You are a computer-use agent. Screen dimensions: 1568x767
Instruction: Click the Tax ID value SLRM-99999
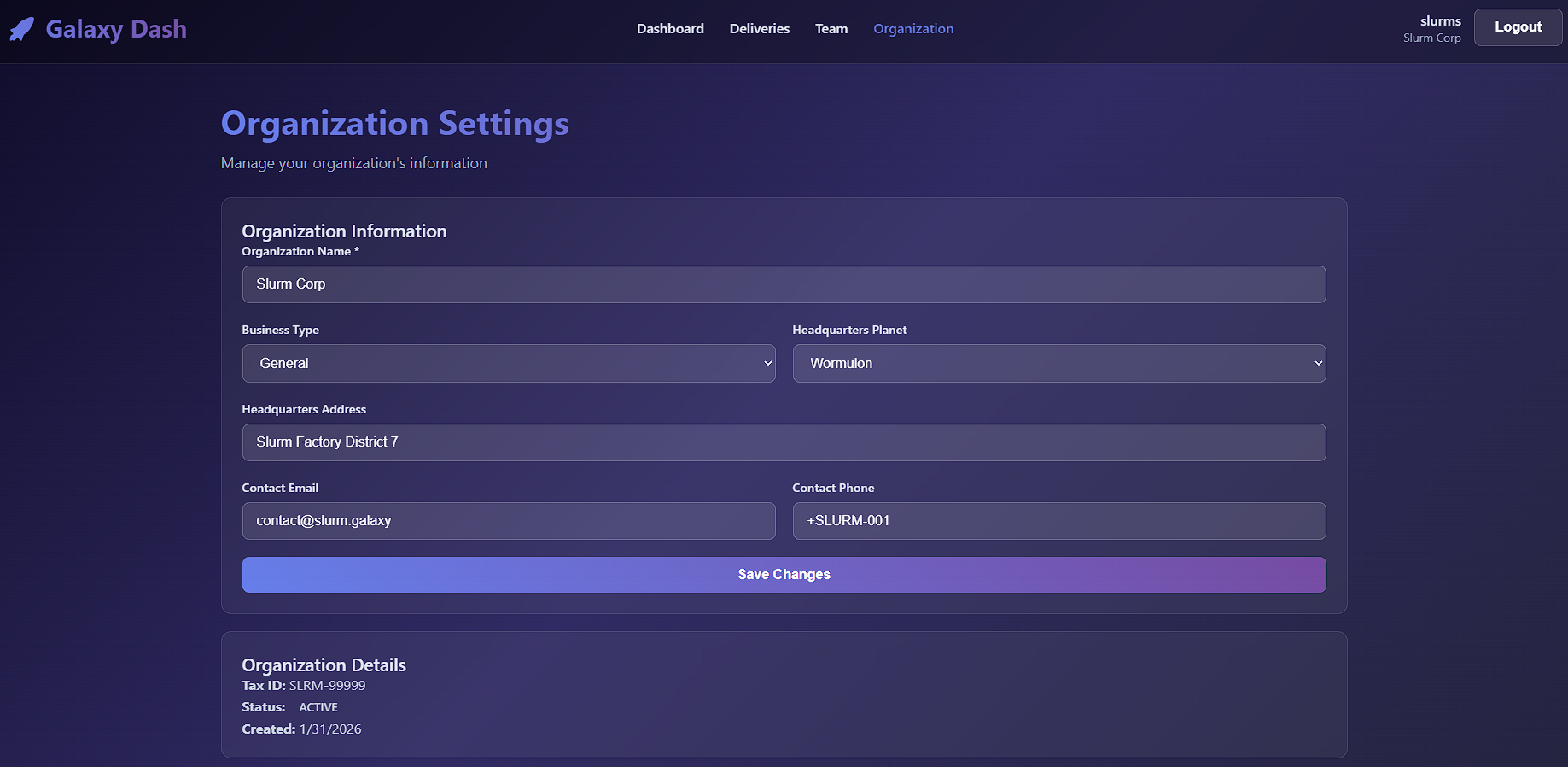(327, 686)
